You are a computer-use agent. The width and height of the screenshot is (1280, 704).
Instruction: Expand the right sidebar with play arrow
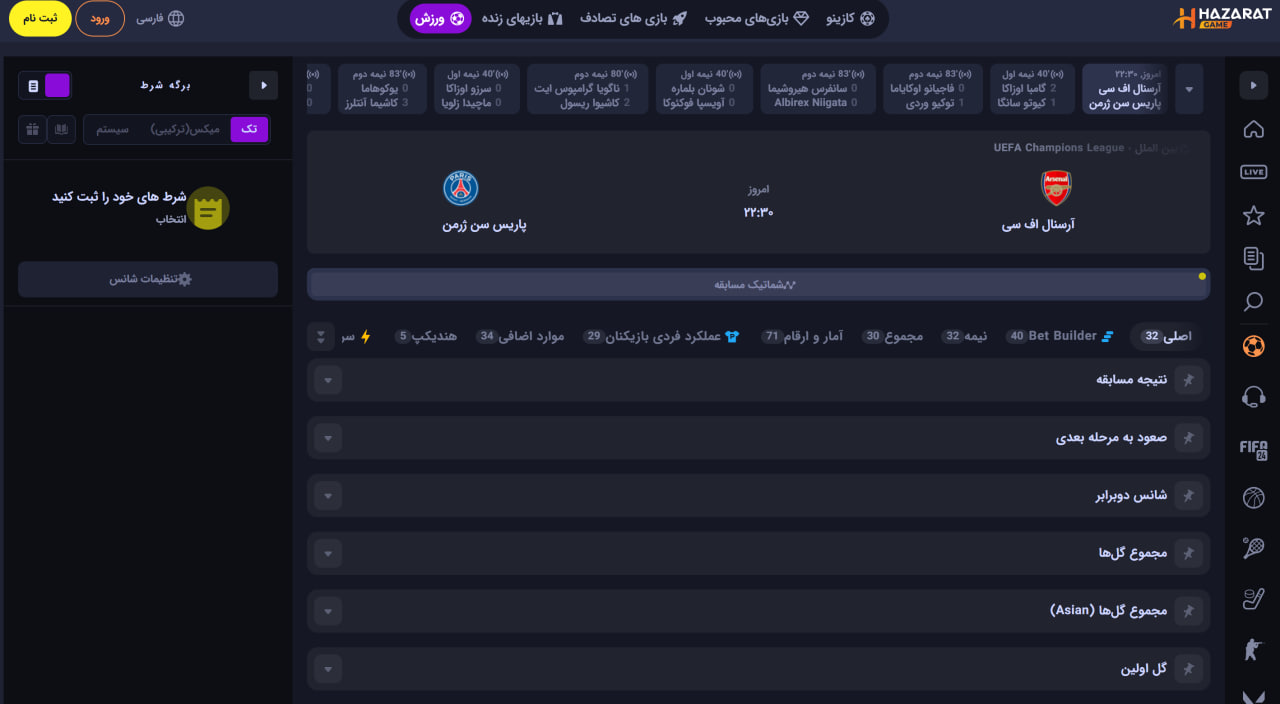(1253, 86)
